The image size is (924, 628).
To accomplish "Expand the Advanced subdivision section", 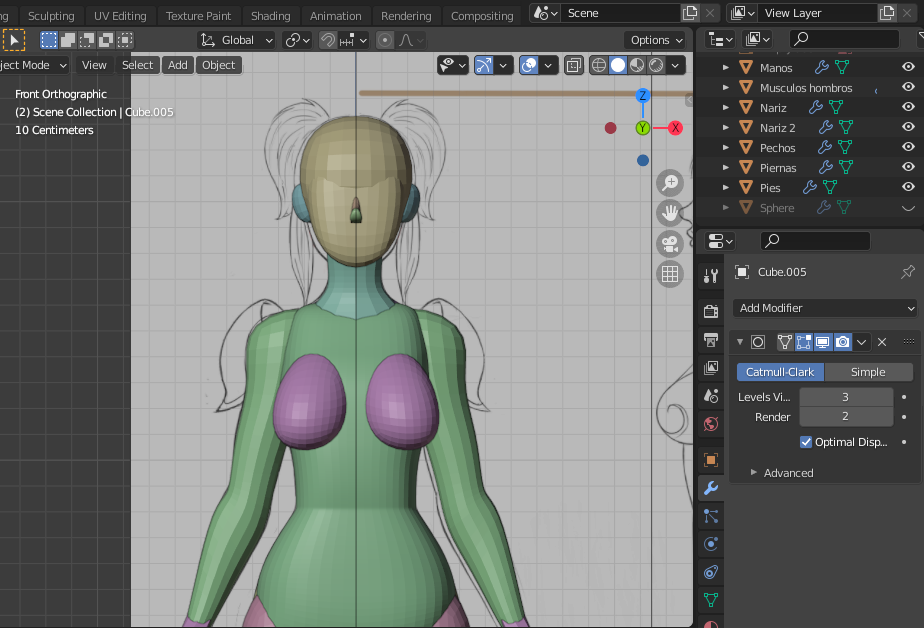I will tap(788, 473).
